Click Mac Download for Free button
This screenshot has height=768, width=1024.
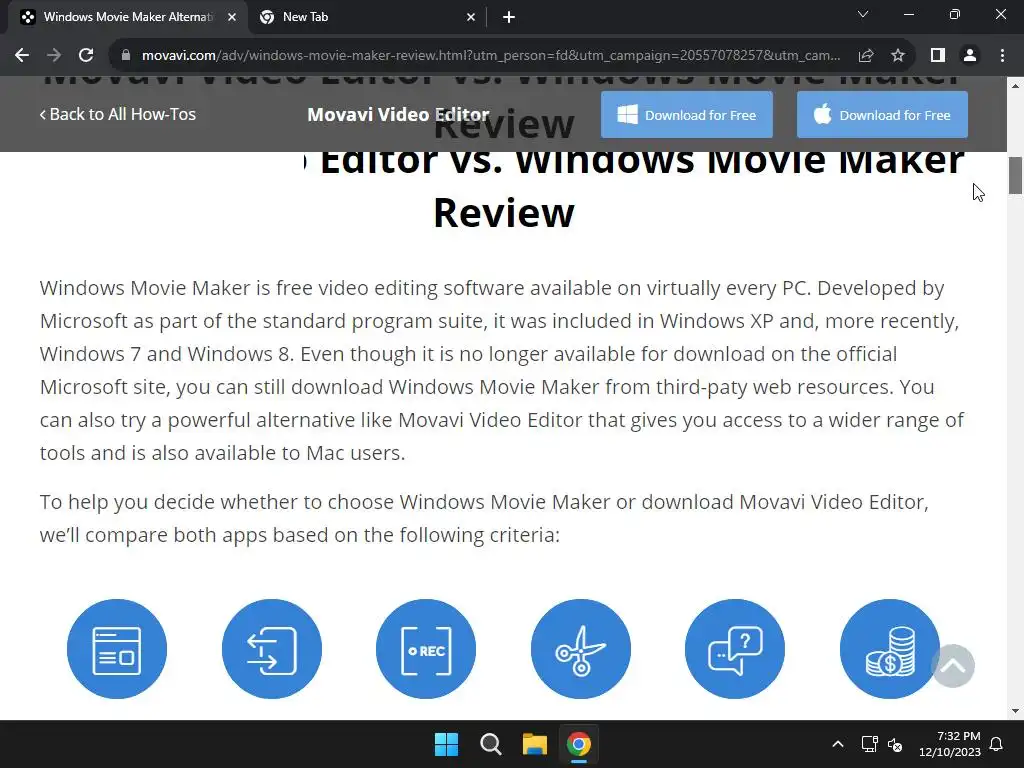click(x=882, y=115)
